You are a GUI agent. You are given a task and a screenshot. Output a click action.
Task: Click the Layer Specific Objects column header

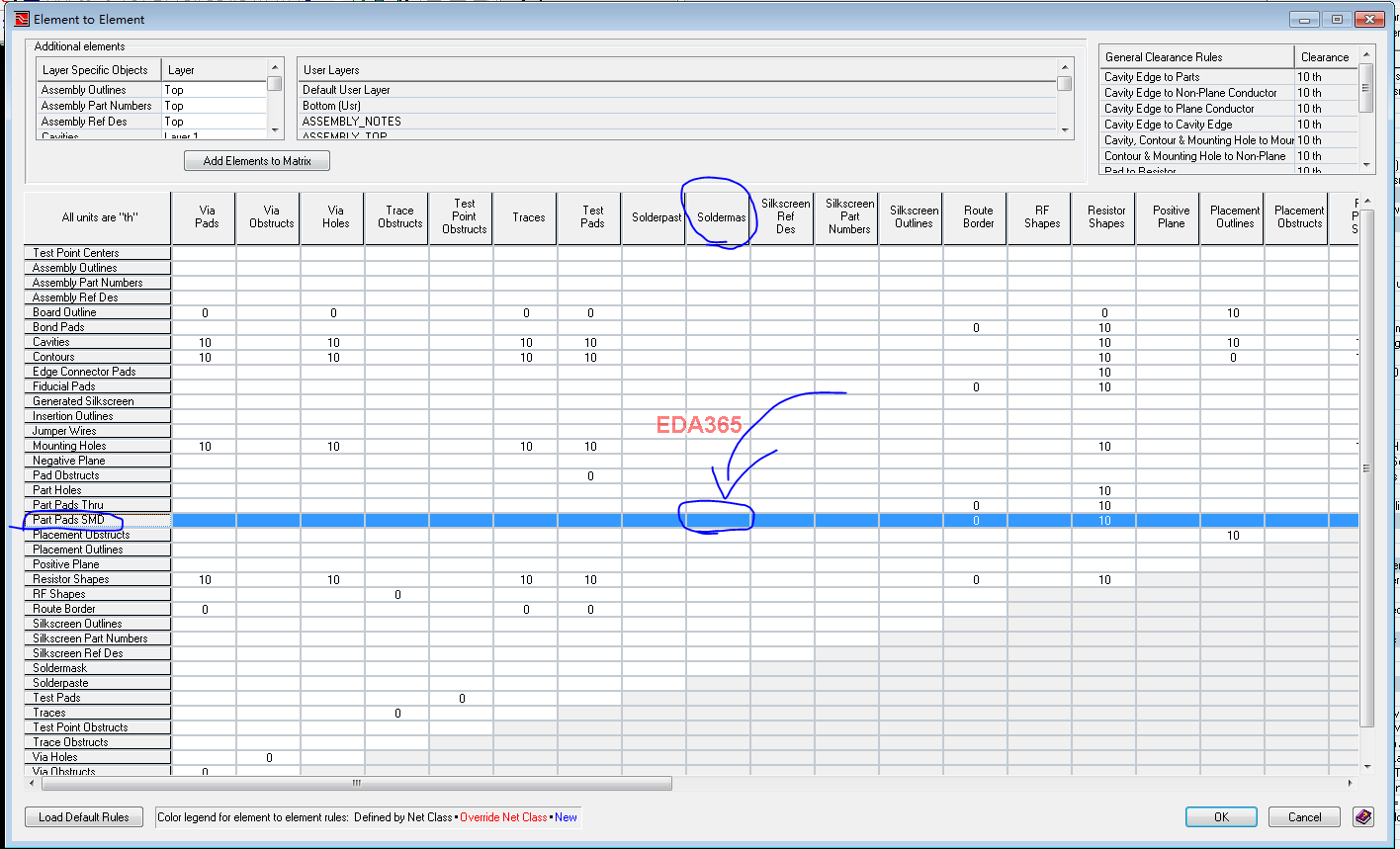pyautogui.click(x=99, y=70)
